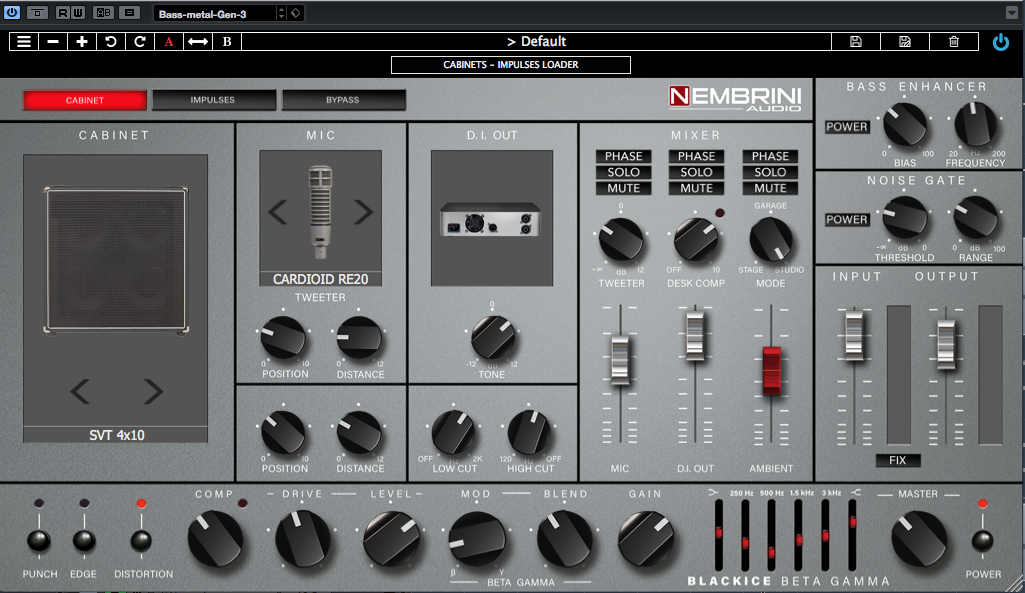Enable host Write automation W button

[77, 12]
